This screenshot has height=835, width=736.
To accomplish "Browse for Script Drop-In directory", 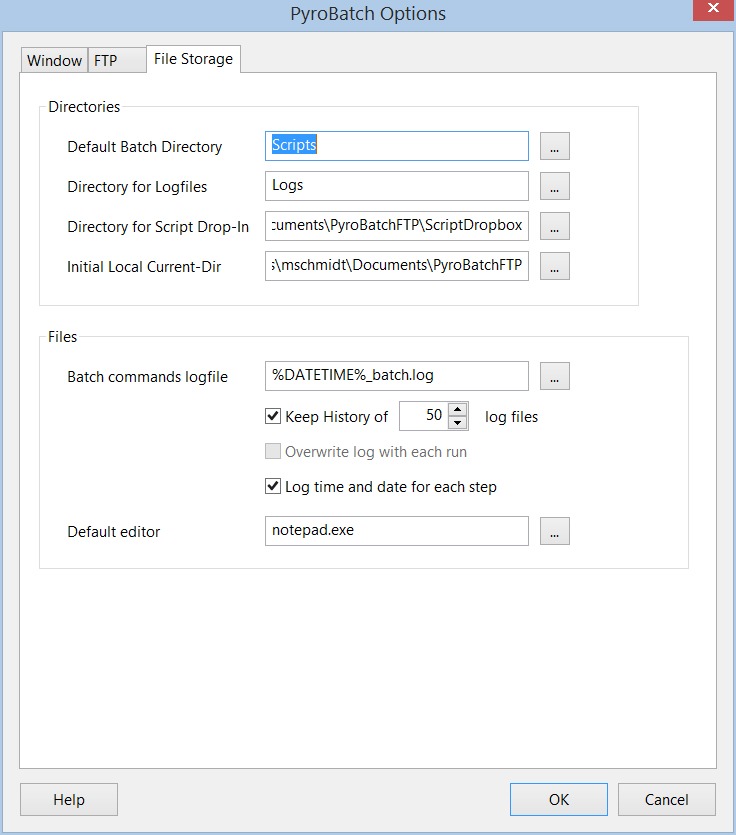I will (554, 226).
